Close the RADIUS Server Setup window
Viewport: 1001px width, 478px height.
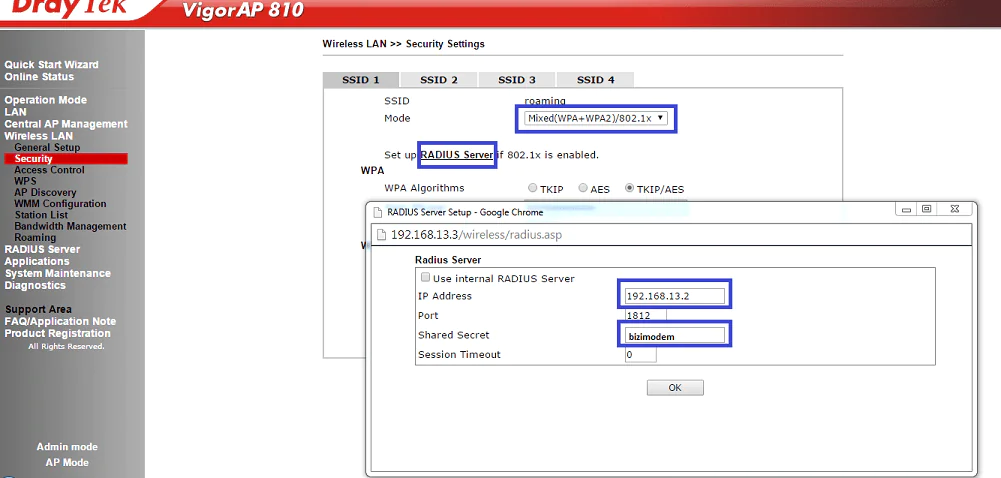tap(954, 209)
